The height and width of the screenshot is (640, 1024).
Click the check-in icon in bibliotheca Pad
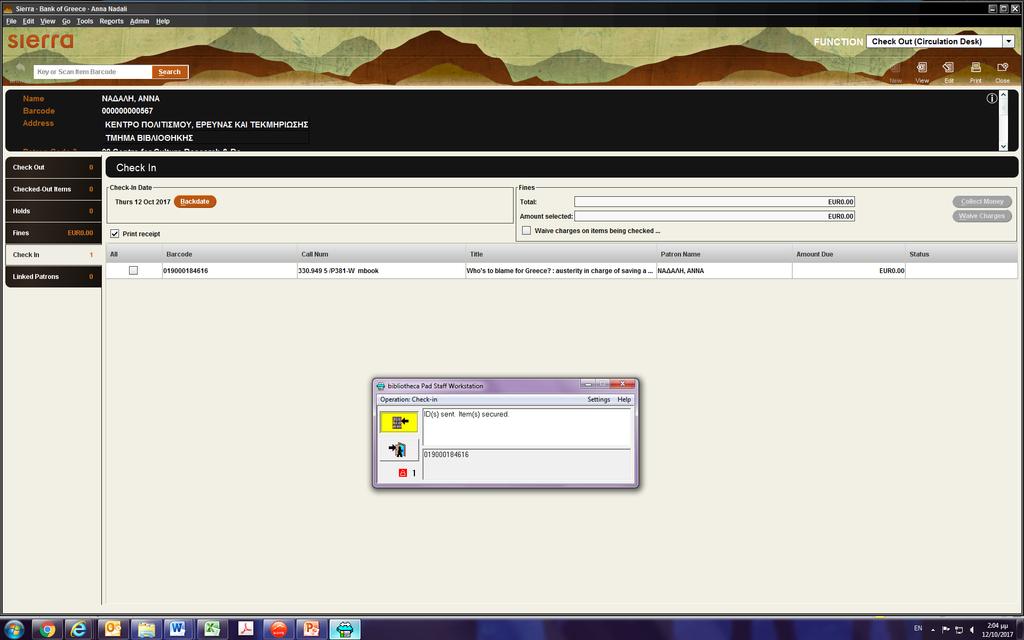399,422
